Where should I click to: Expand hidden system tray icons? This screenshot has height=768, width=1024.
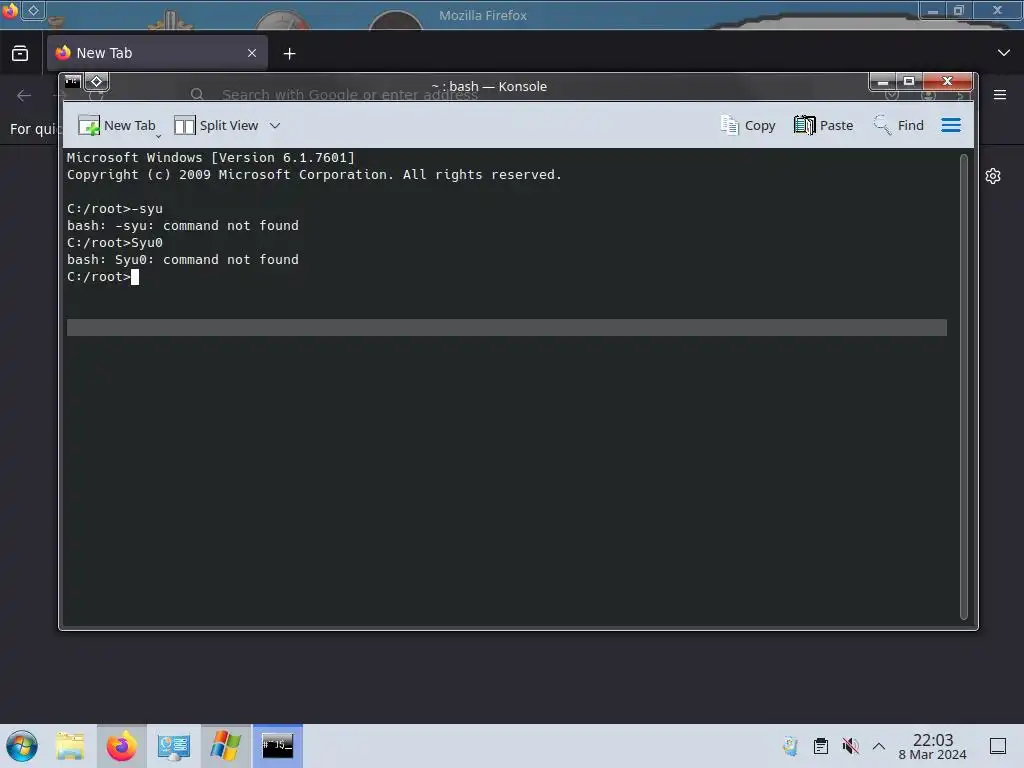point(879,746)
